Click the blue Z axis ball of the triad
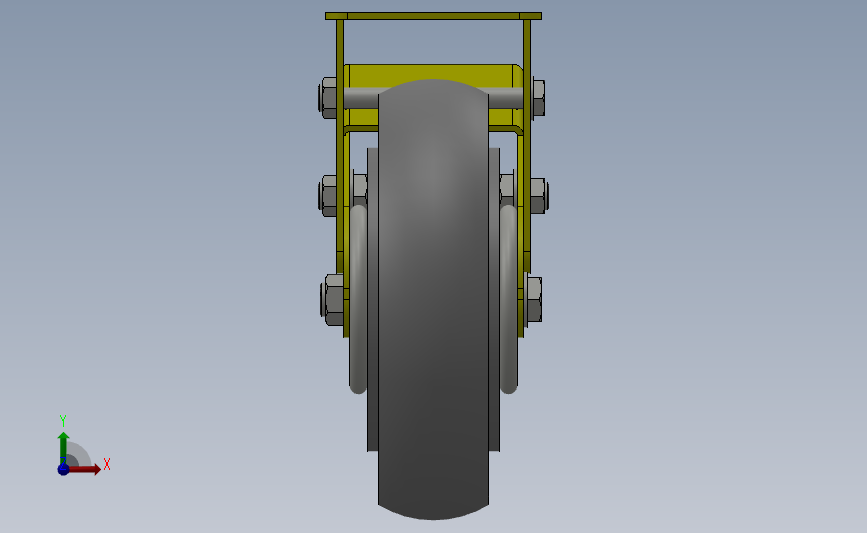 tap(63, 469)
